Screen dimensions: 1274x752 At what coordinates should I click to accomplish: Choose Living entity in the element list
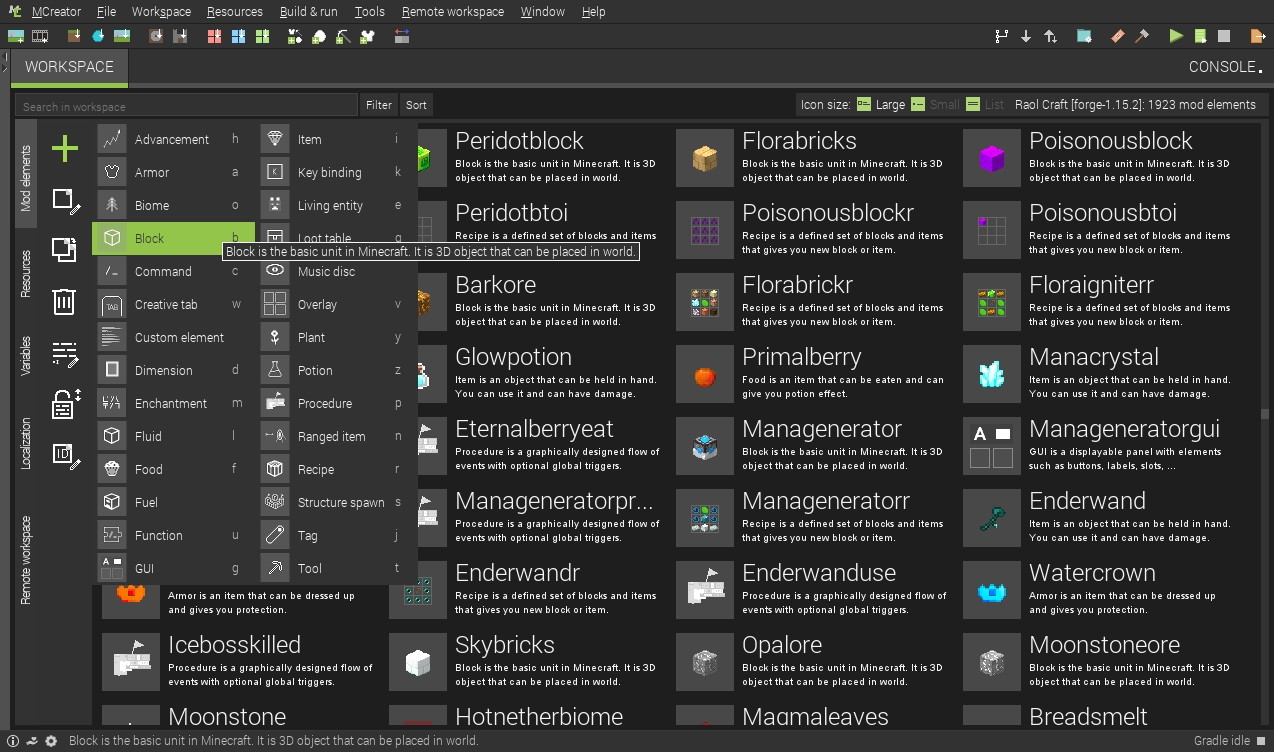pyautogui.click(x=337, y=205)
